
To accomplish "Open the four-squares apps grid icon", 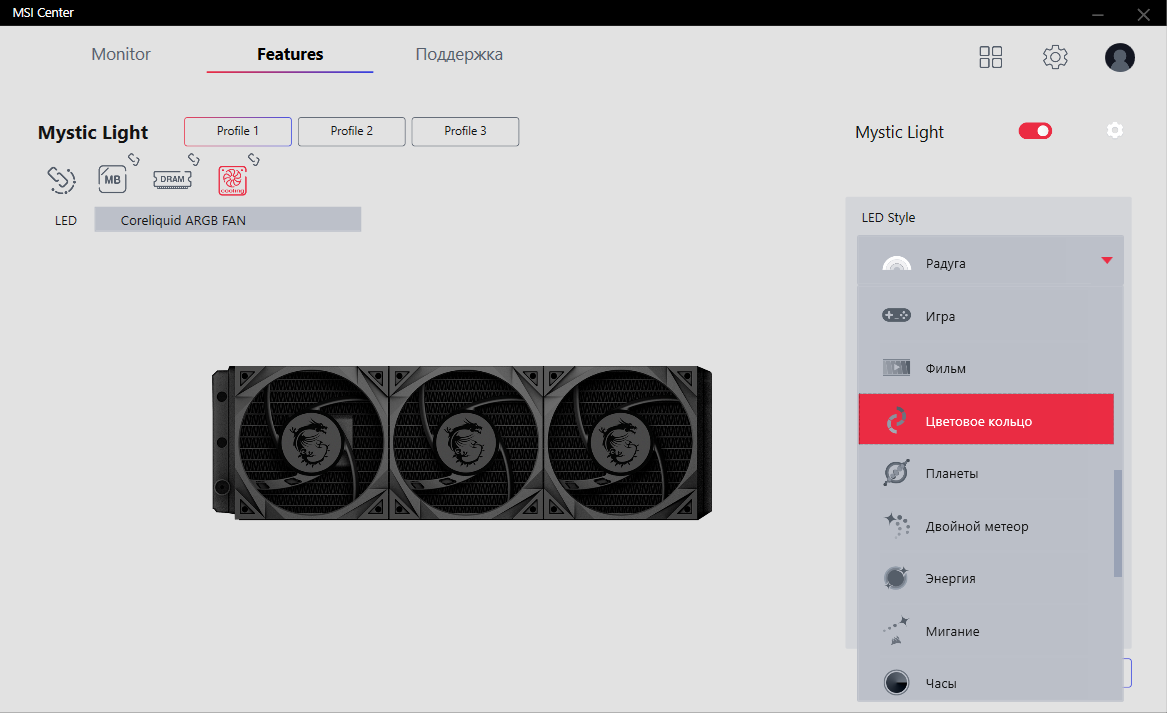I will point(991,57).
